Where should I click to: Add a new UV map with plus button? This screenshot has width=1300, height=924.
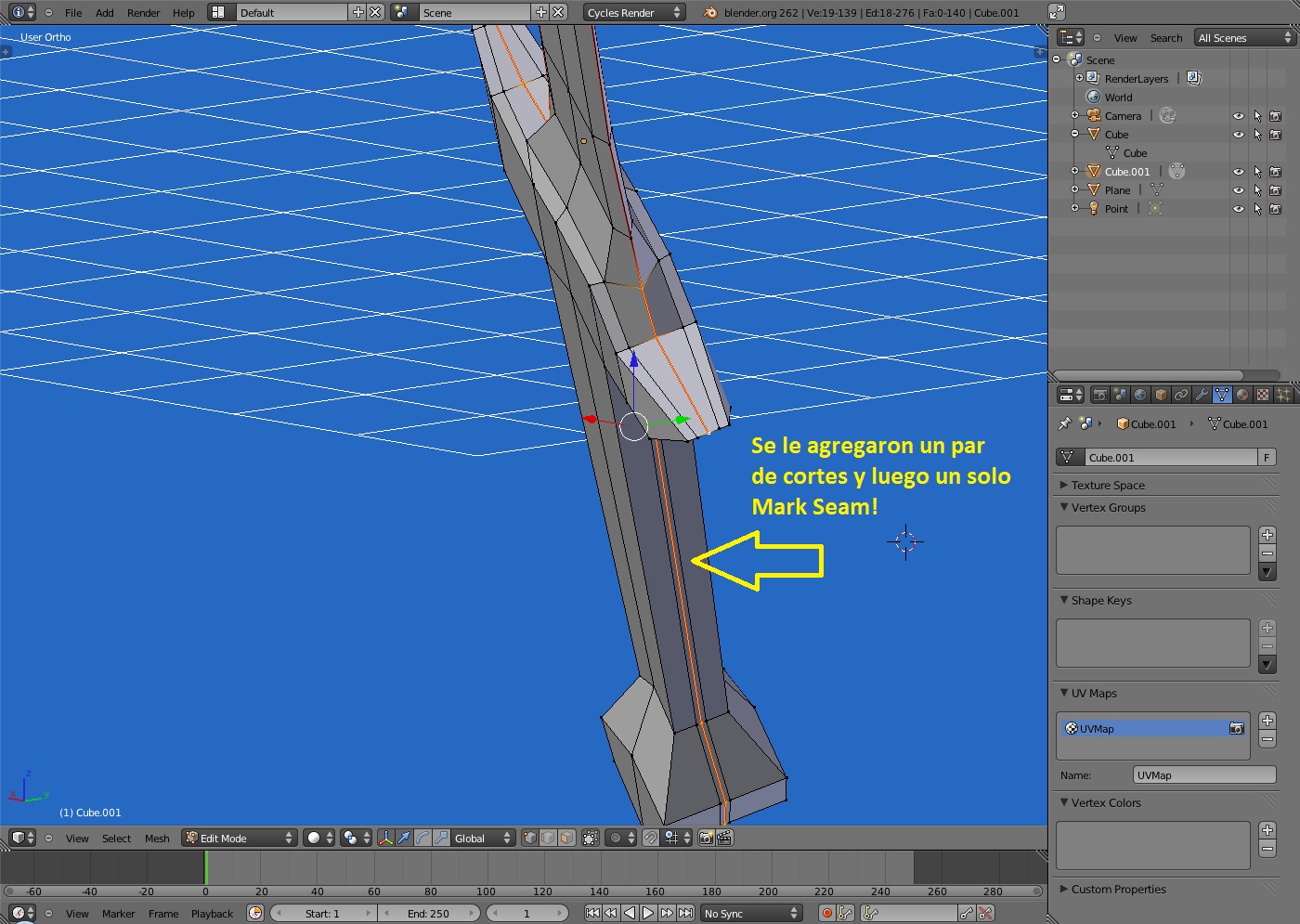point(1267,721)
